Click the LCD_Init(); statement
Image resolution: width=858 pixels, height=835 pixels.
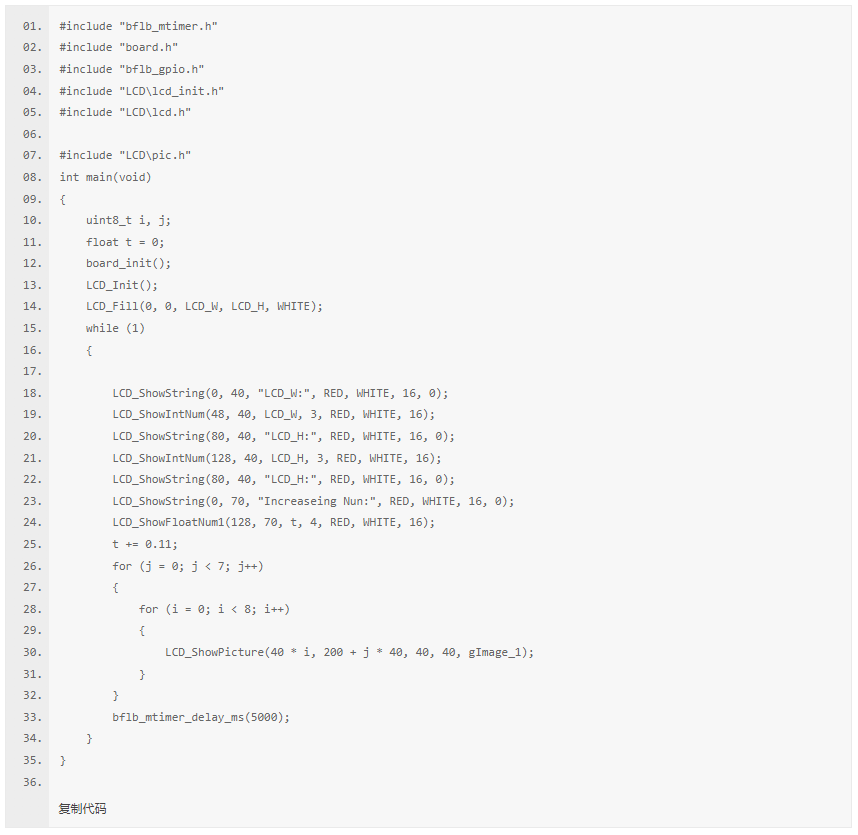point(121,285)
